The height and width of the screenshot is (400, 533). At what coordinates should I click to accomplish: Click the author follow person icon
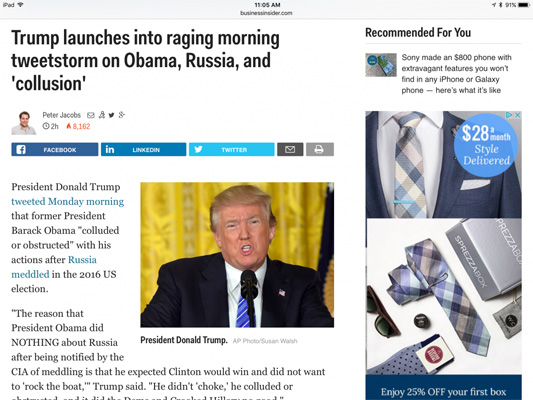click(102, 115)
